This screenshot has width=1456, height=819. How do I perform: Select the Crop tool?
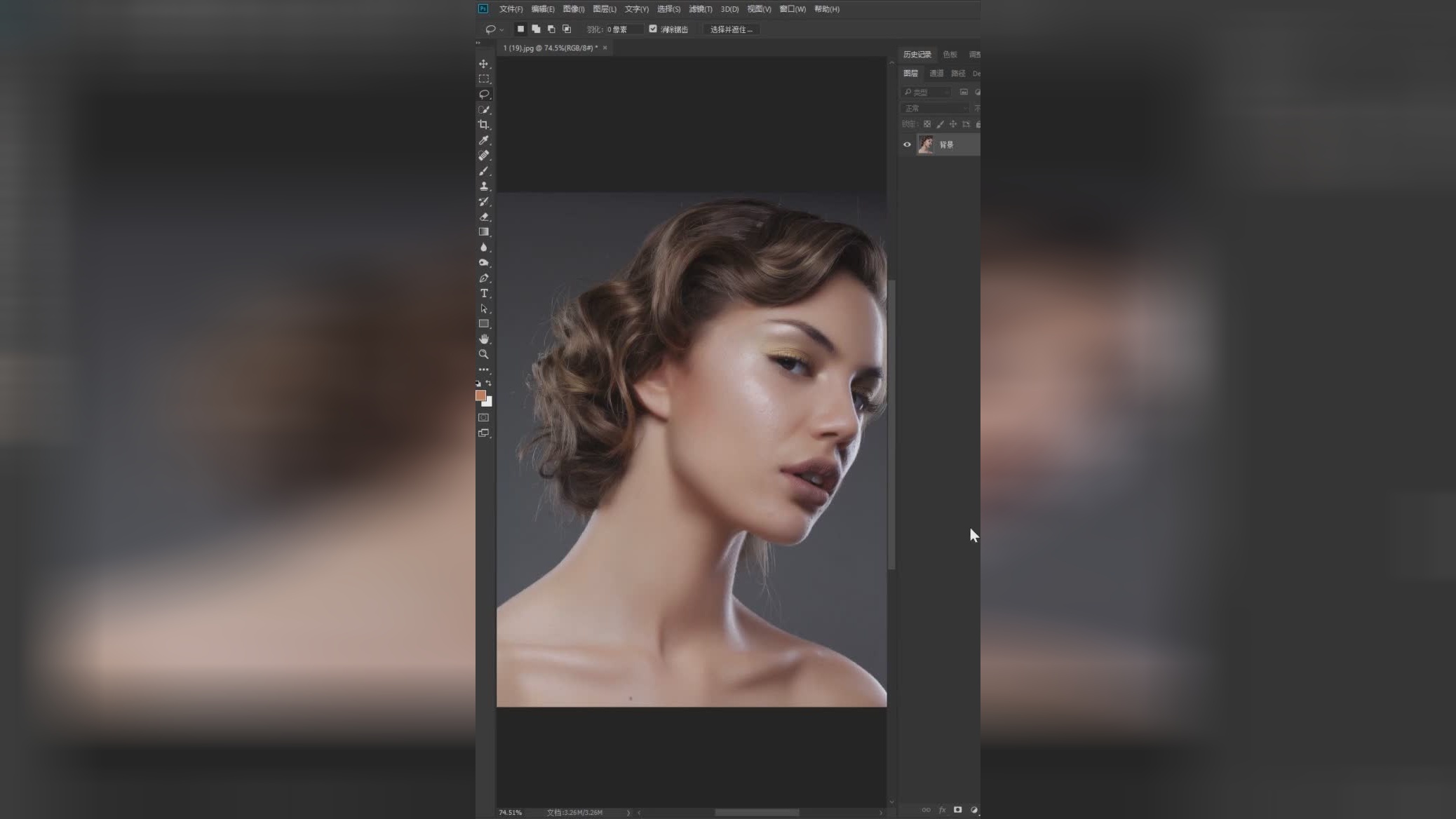484,125
